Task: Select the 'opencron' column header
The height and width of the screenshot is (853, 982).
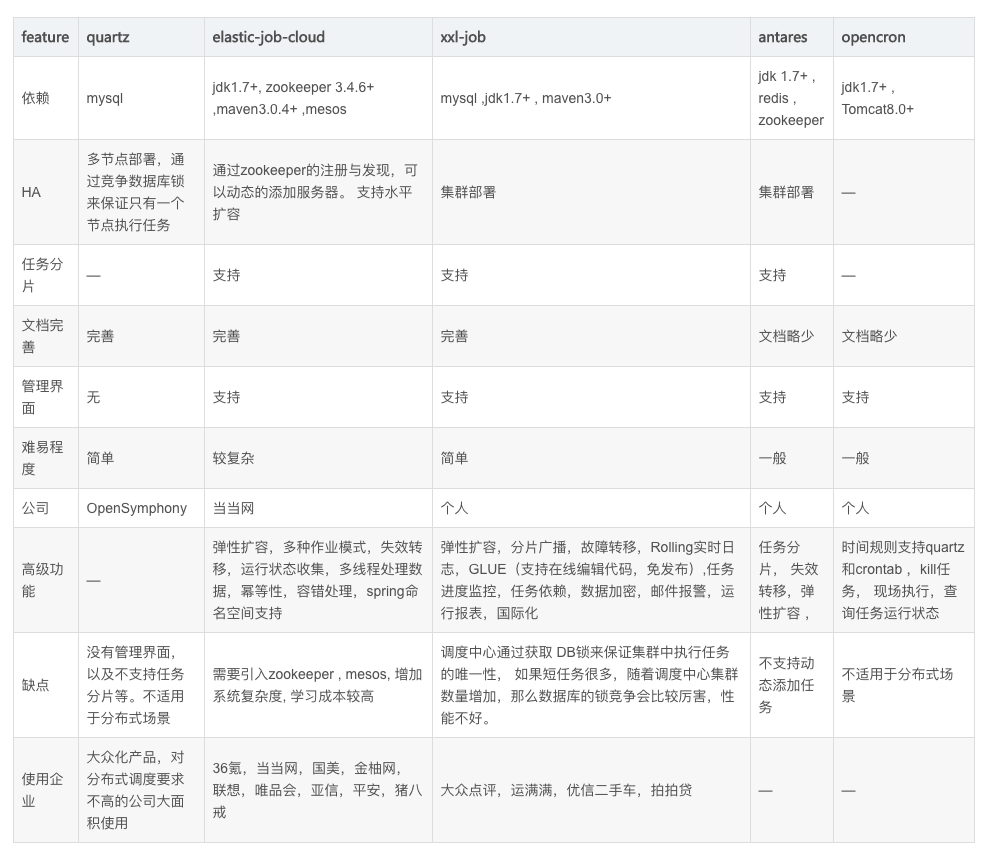Action: pos(904,37)
